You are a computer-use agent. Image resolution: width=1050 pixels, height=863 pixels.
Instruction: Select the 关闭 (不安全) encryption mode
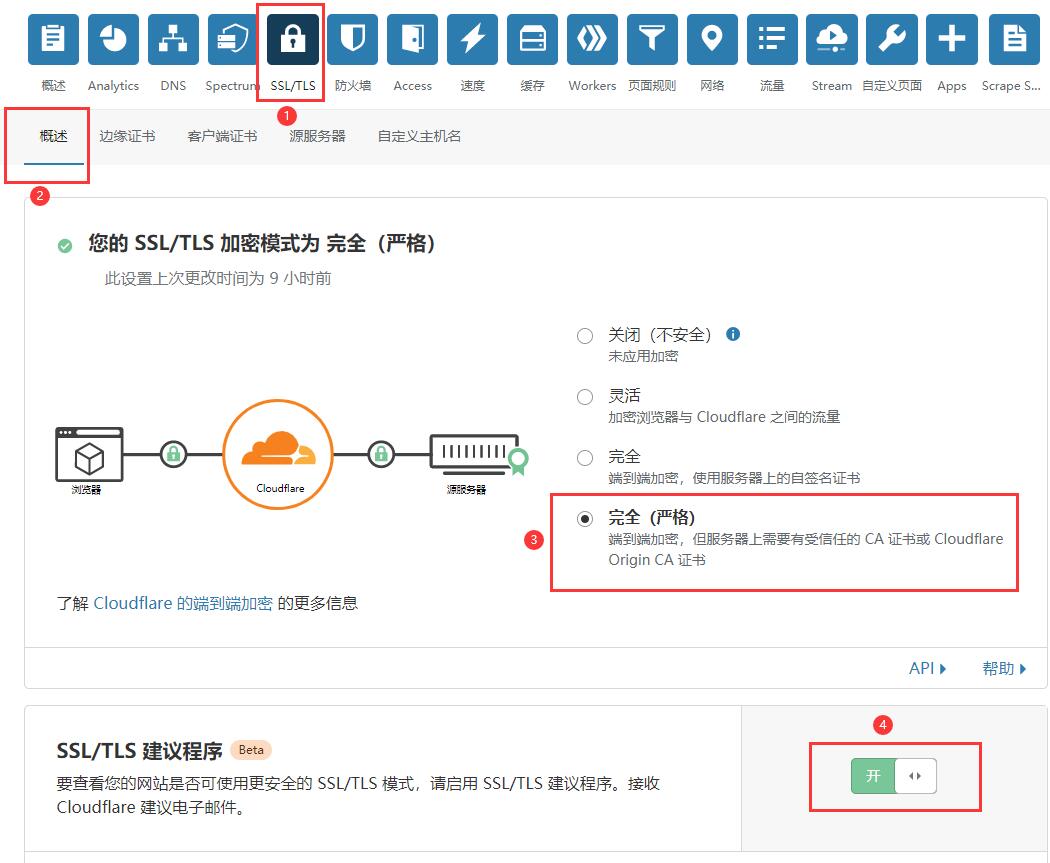[x=585, y=335]
